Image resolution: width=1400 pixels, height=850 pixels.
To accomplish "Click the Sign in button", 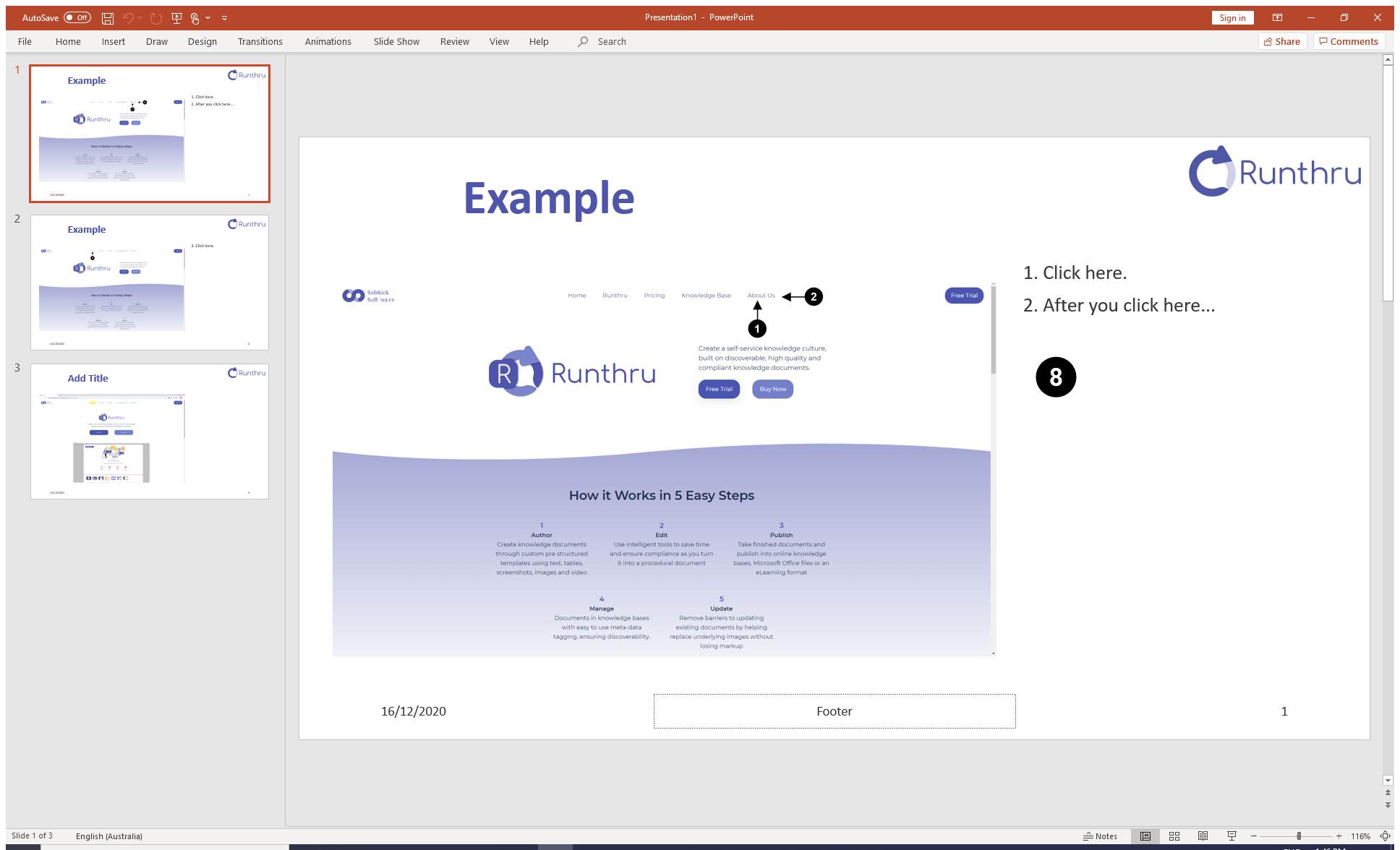I will 1232,18.
